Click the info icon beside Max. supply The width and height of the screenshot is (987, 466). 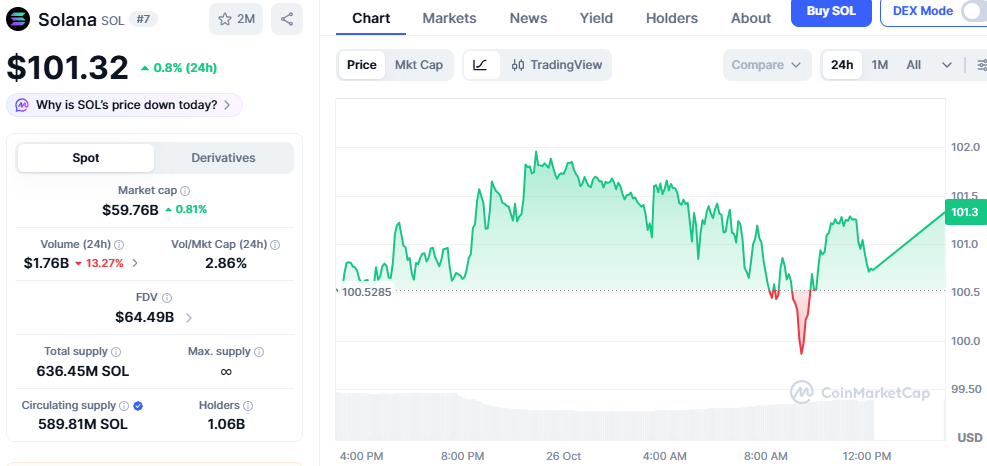pos(259,351)
